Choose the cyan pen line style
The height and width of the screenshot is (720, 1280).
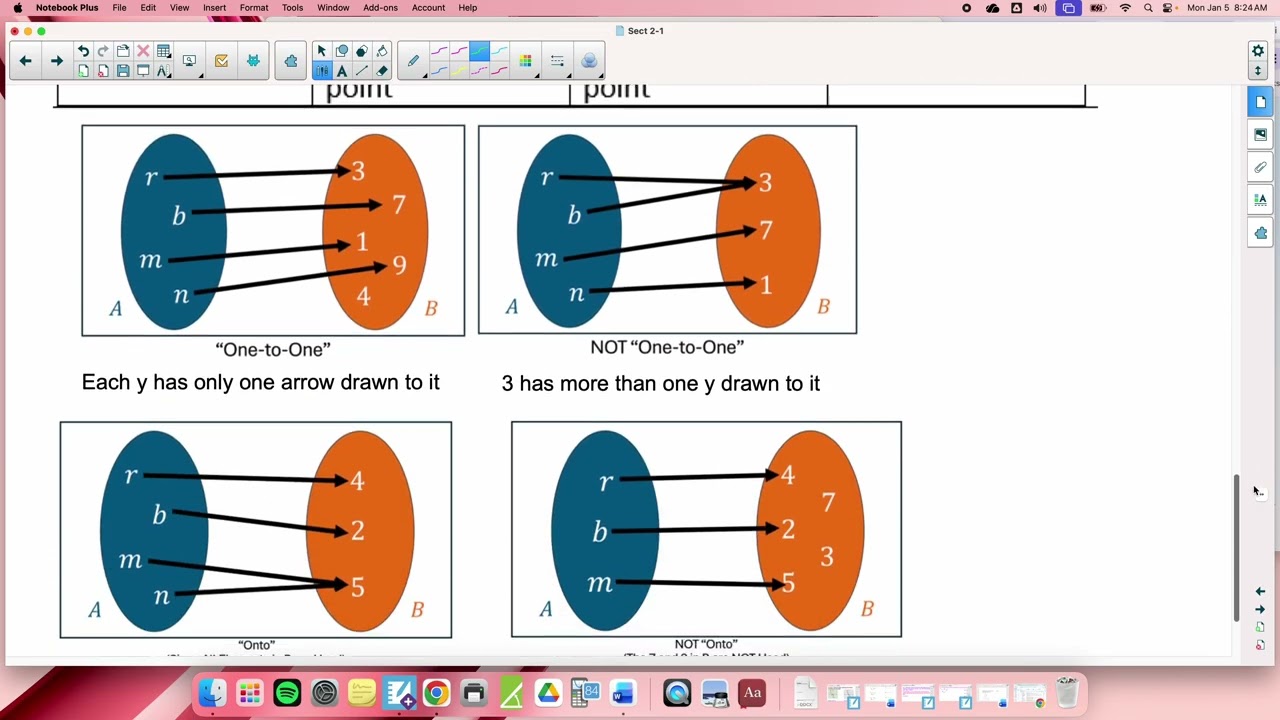(x=499, y=50)
